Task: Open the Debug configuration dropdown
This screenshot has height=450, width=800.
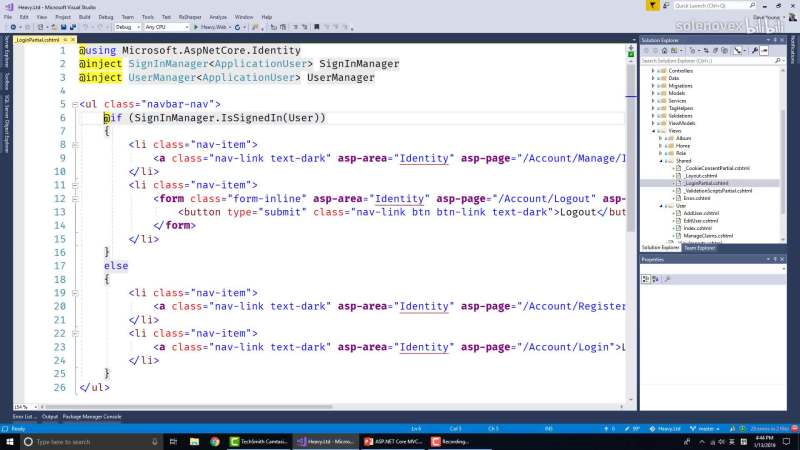Action: 128,27
